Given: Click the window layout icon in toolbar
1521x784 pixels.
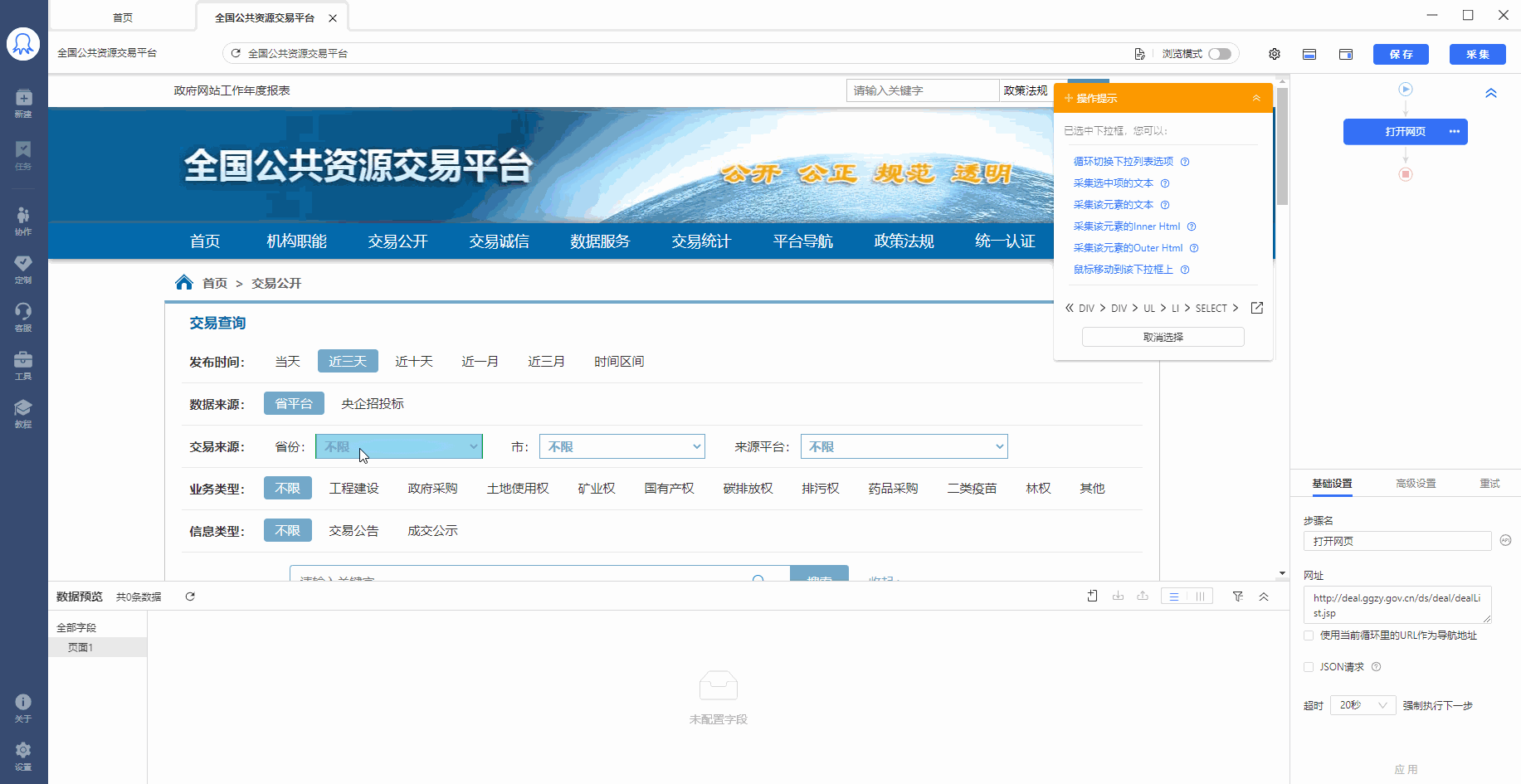Looking at the screenshot, I should click(x=1346, y=54).
